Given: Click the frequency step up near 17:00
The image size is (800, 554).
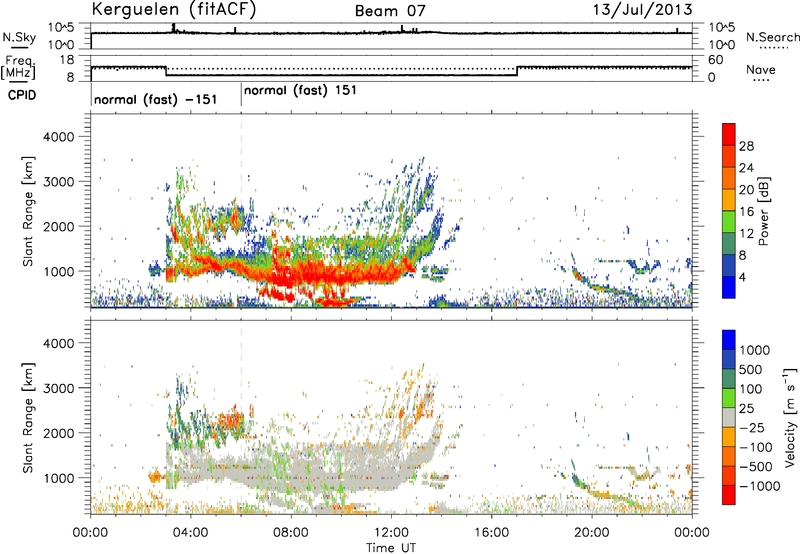Looking at the screenshot, I should point(517,71).
